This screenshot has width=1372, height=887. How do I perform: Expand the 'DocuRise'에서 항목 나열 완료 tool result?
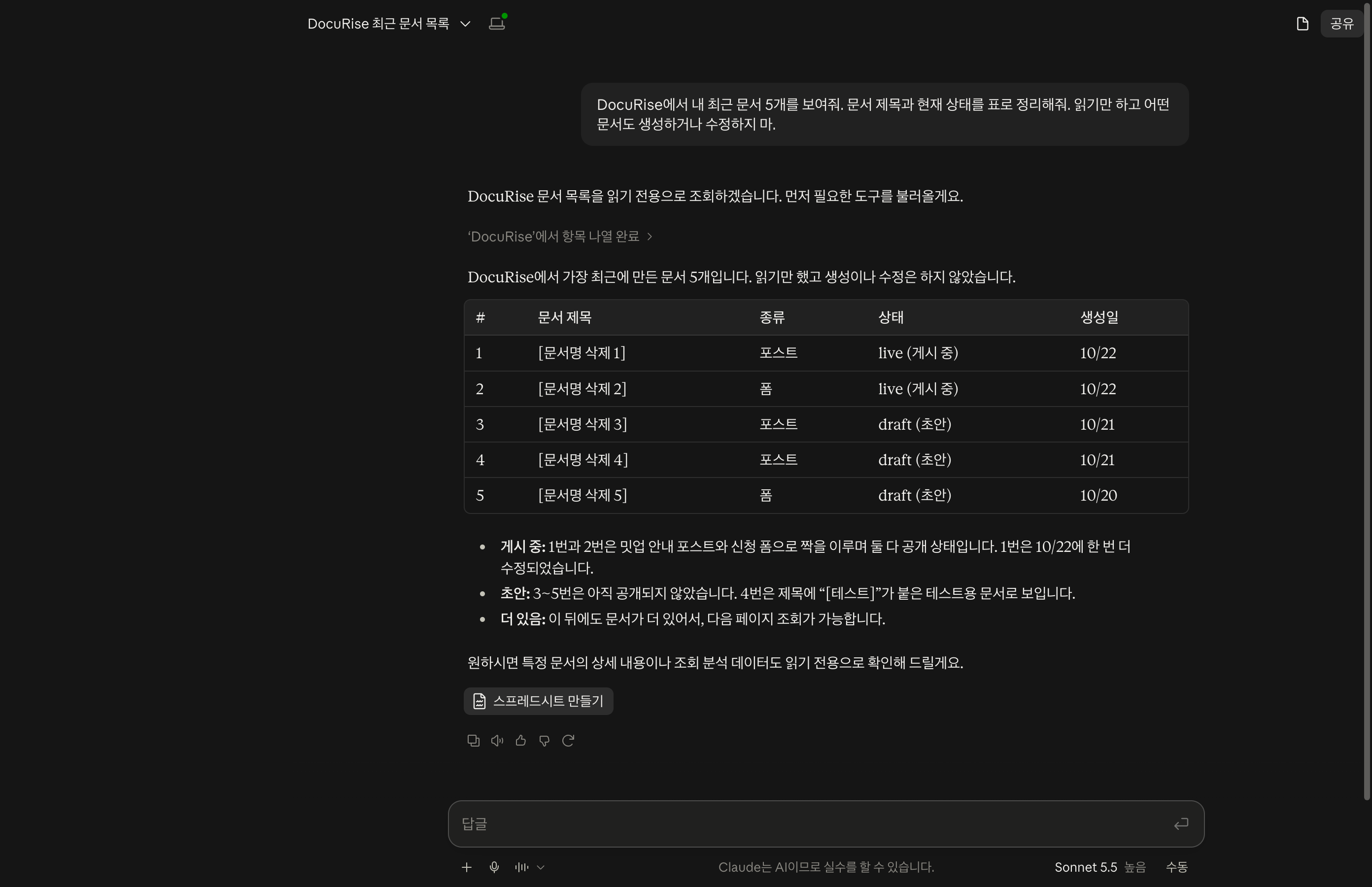tap(560, 237)
